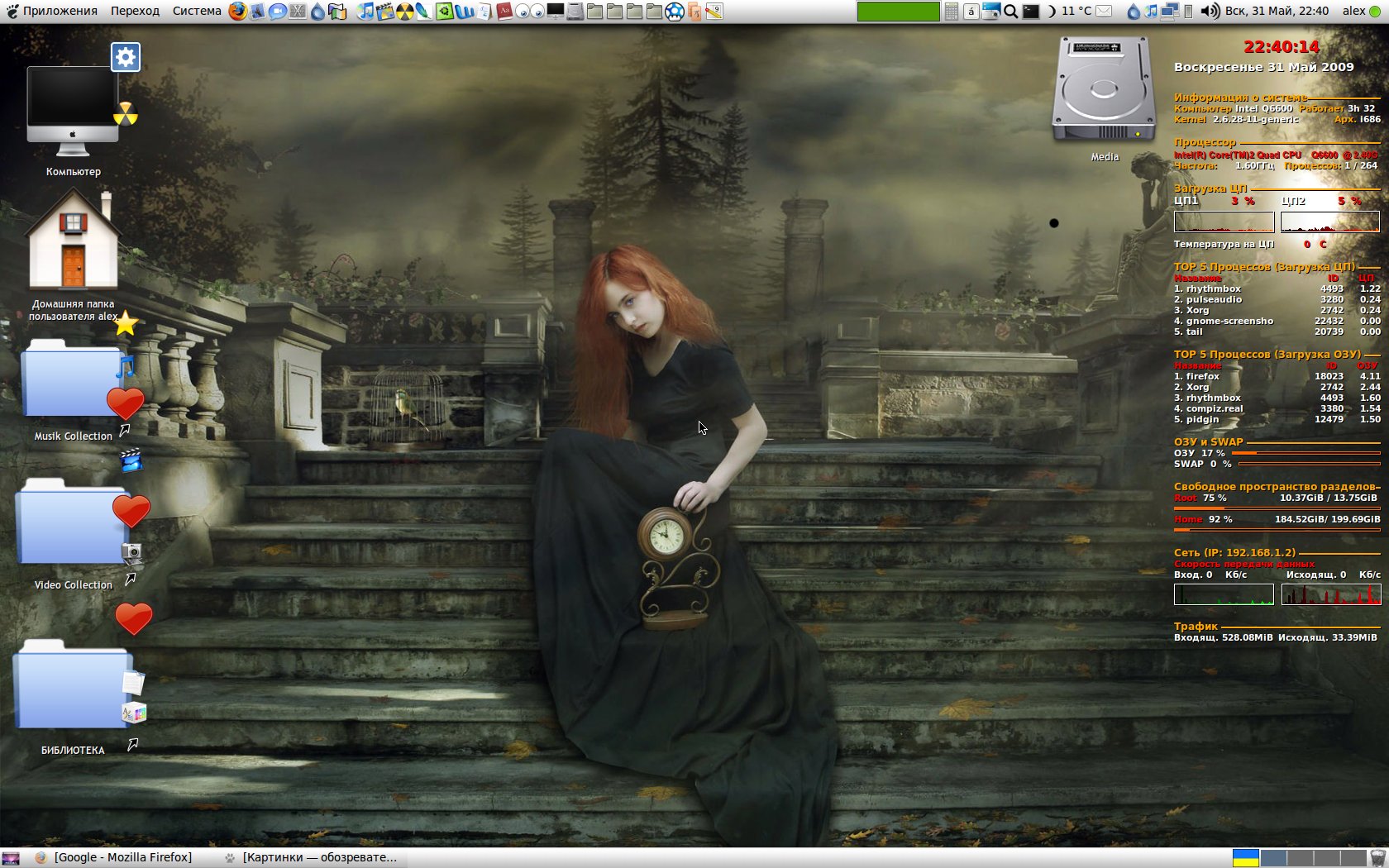Click the pair of eyes applet
This screenshot has height=868, width=1389.
pos(530,12)
